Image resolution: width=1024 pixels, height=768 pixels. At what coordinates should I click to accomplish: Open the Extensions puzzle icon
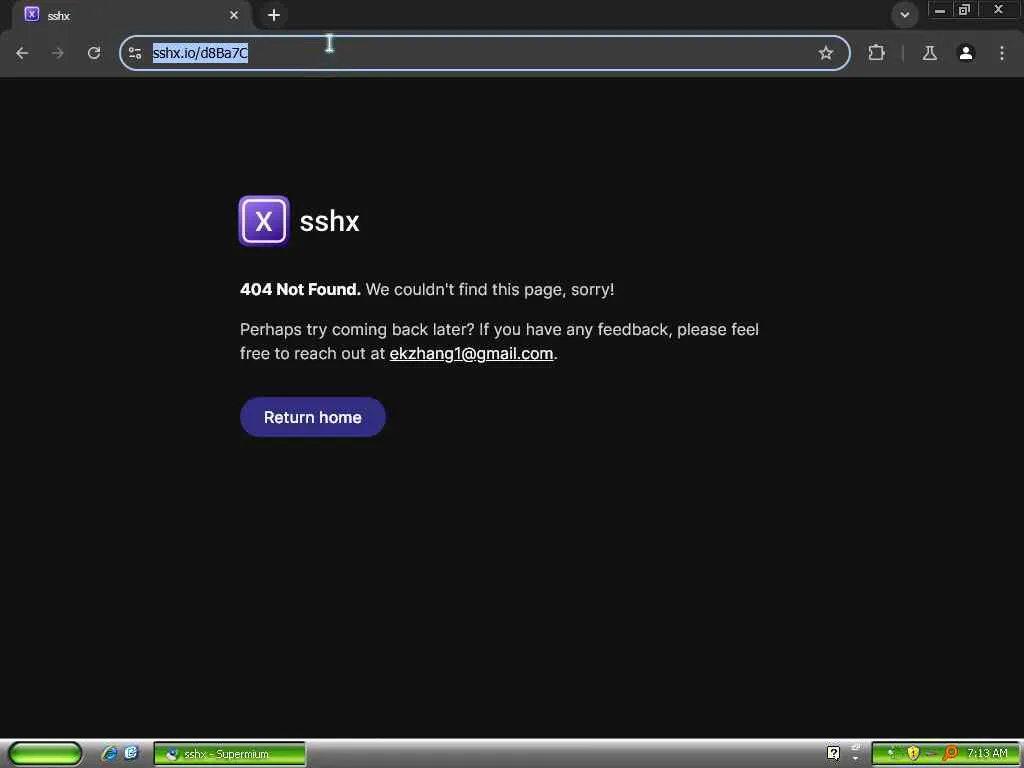(876, 53)
